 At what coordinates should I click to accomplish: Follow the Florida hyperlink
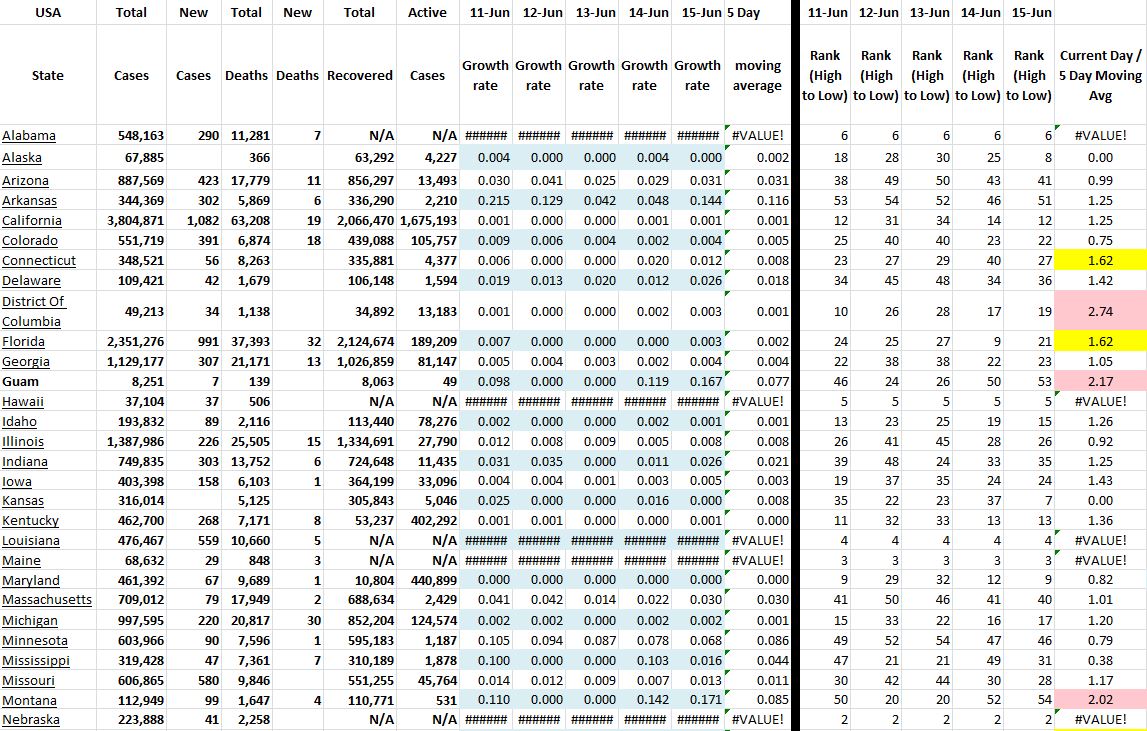(x=24, y=342)
